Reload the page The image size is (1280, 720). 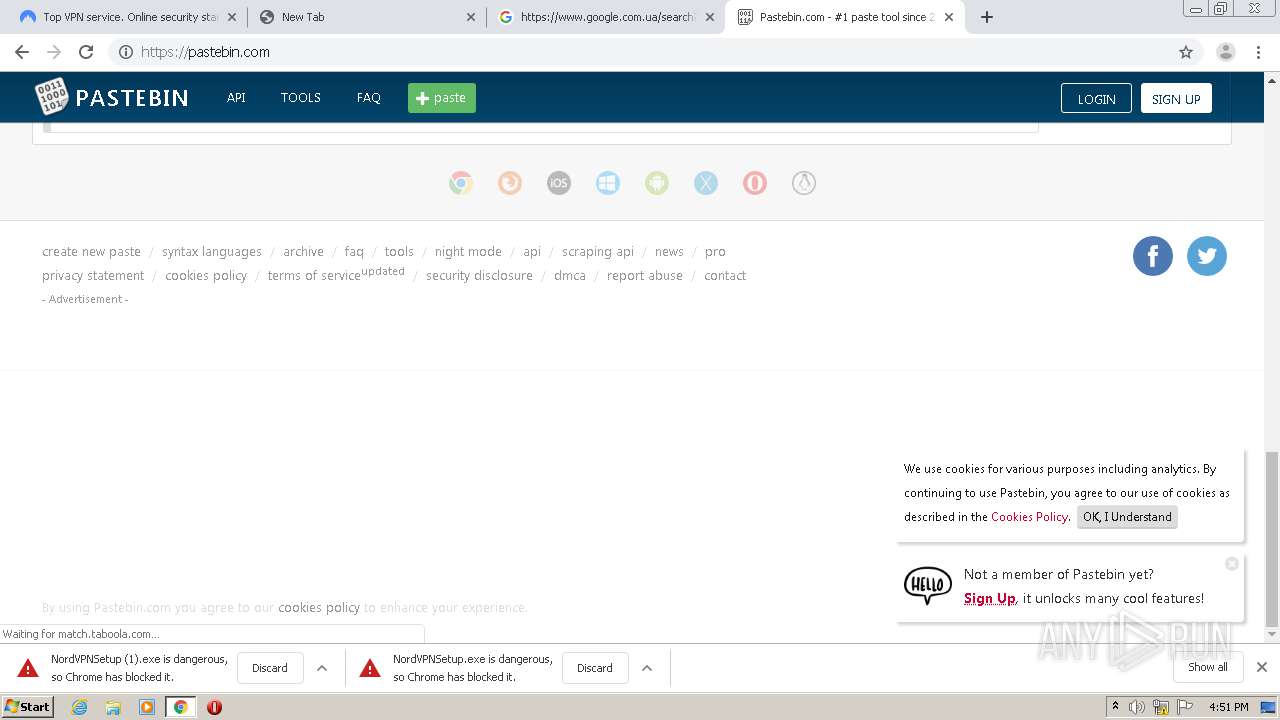click(86, 52)
